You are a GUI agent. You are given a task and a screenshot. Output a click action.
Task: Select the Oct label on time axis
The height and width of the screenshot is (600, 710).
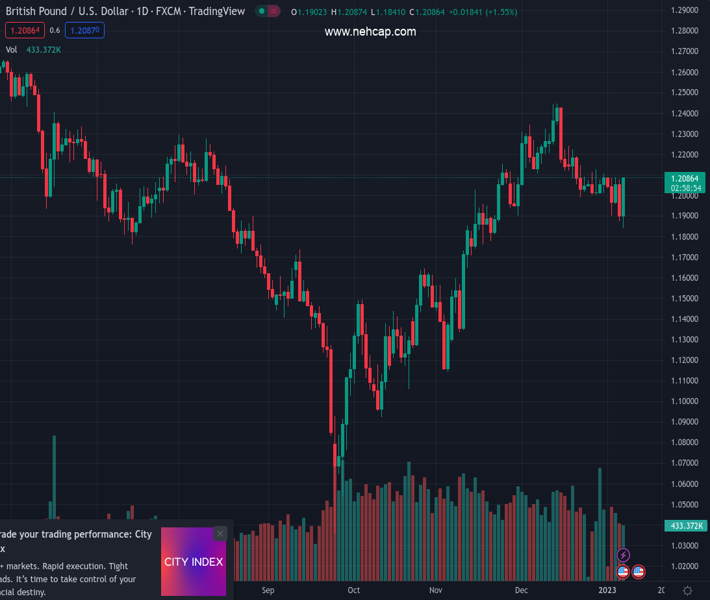point(353,591)
